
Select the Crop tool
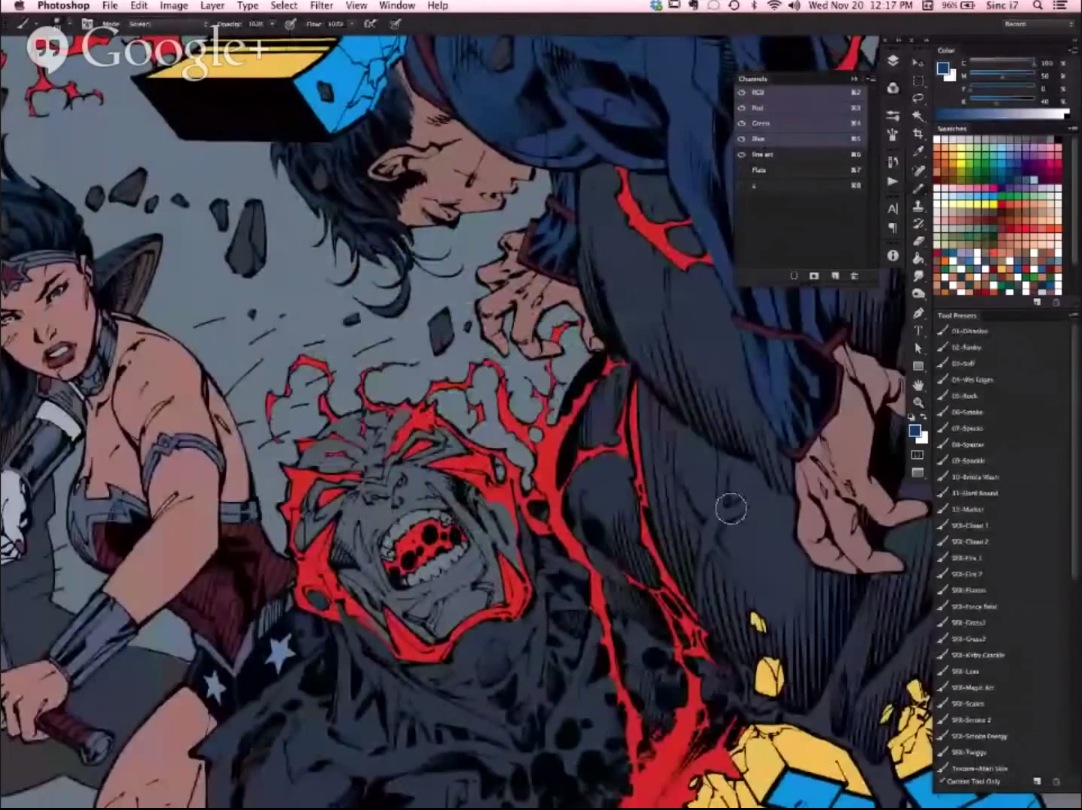point(918,134)
